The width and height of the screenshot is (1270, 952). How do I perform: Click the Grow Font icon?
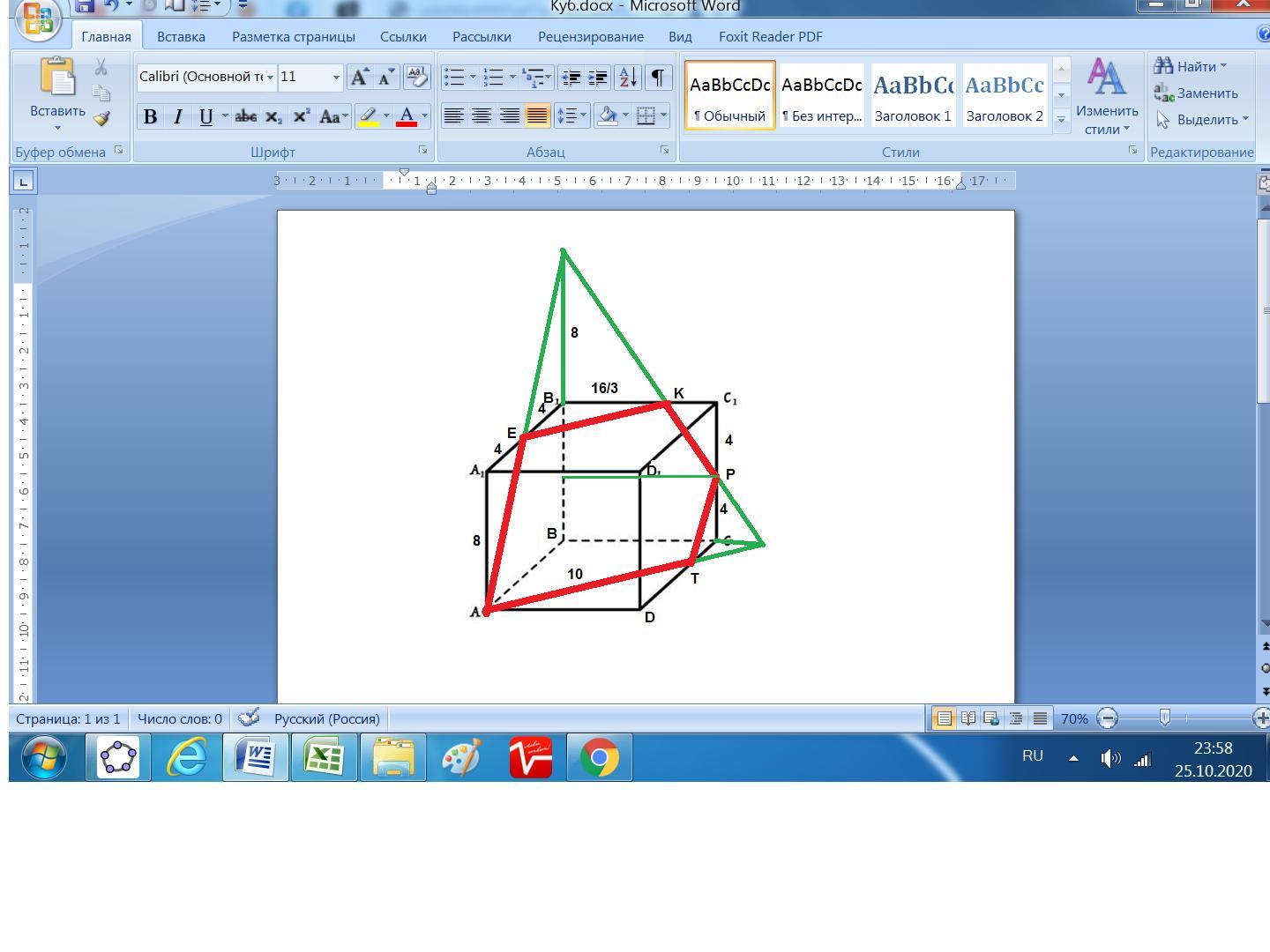coord(359,78)
